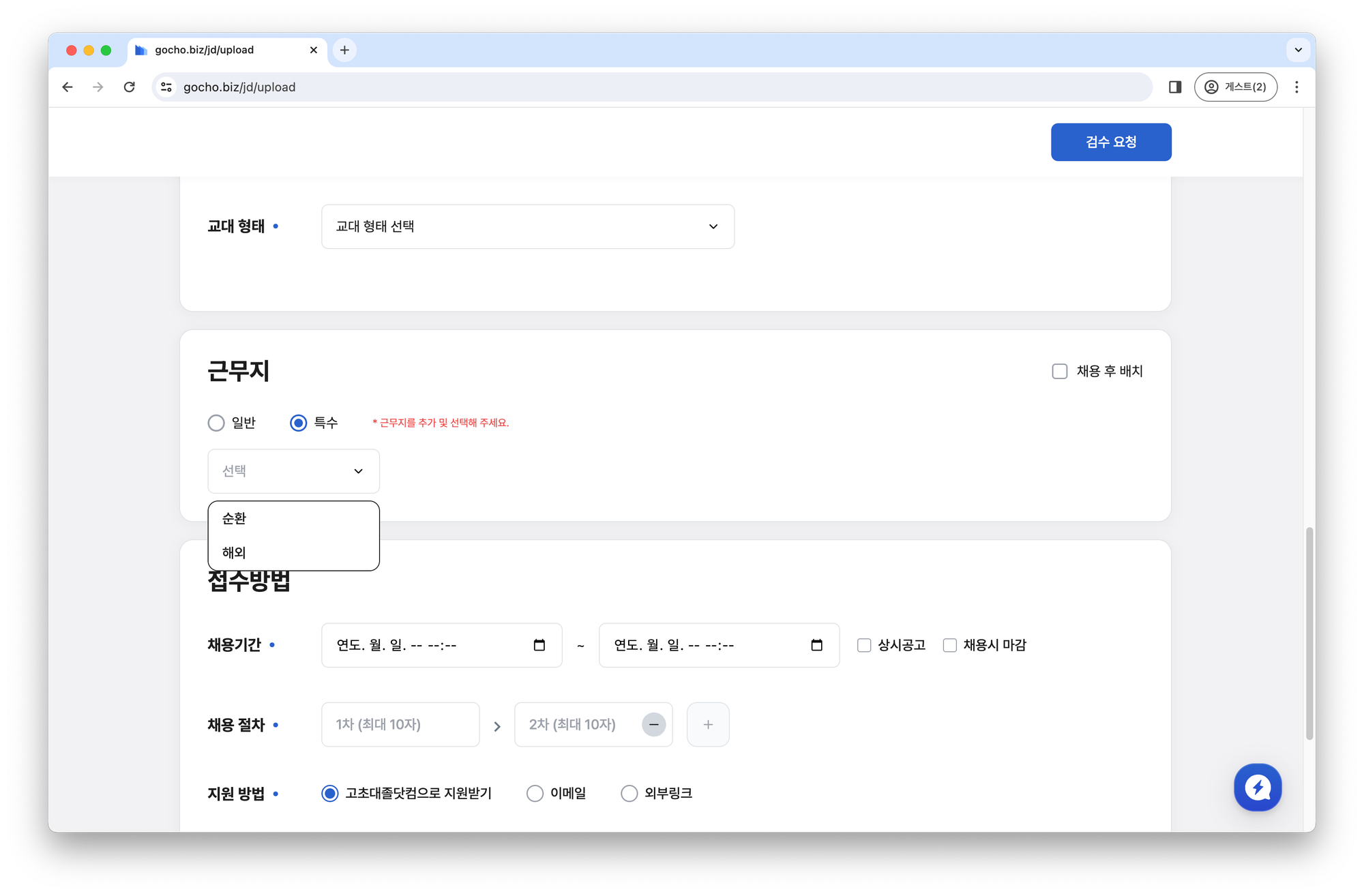The height and width of the screenshot is (896, 1364).
Task: Open the browser three-dot menu
Action: point(1296,87)
